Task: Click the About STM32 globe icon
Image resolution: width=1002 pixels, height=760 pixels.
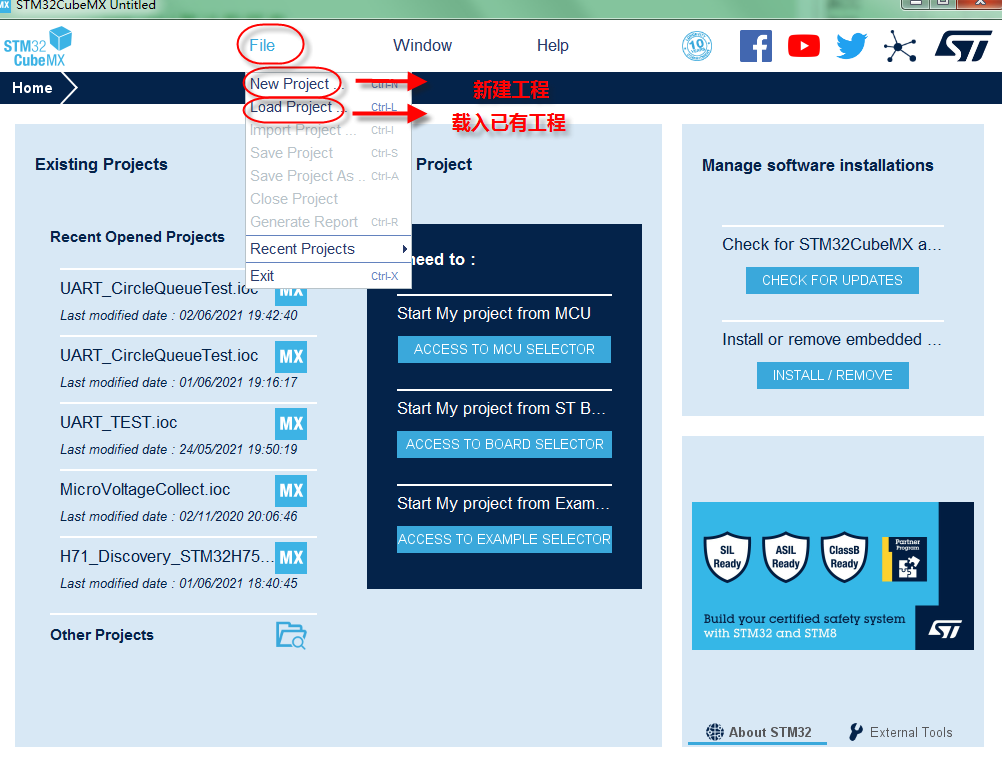Action: tap(714, 732)
